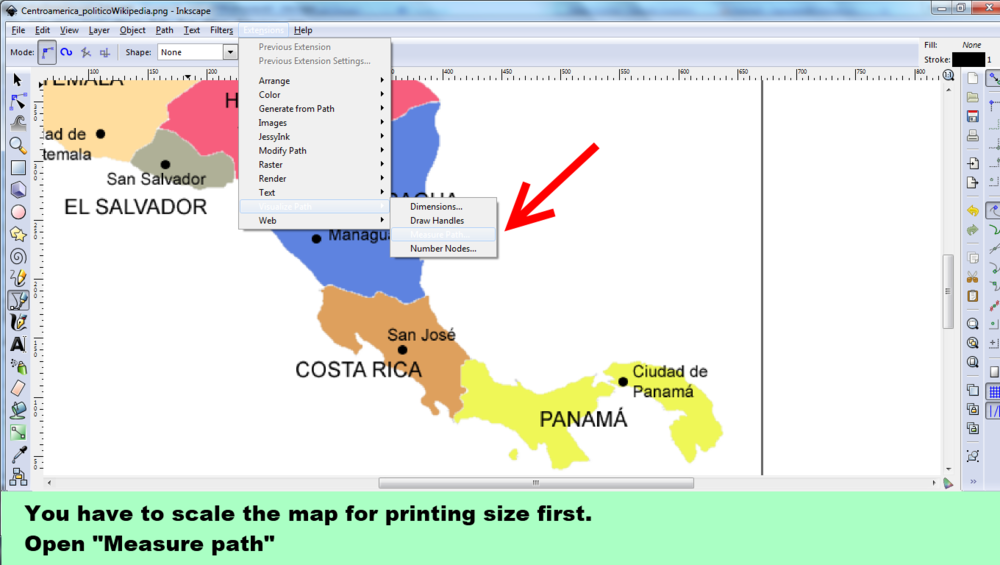Enable straight line segments mode
Viewport: 1000px width, 565px height.
pyautogui.click(x=86, y=52)
